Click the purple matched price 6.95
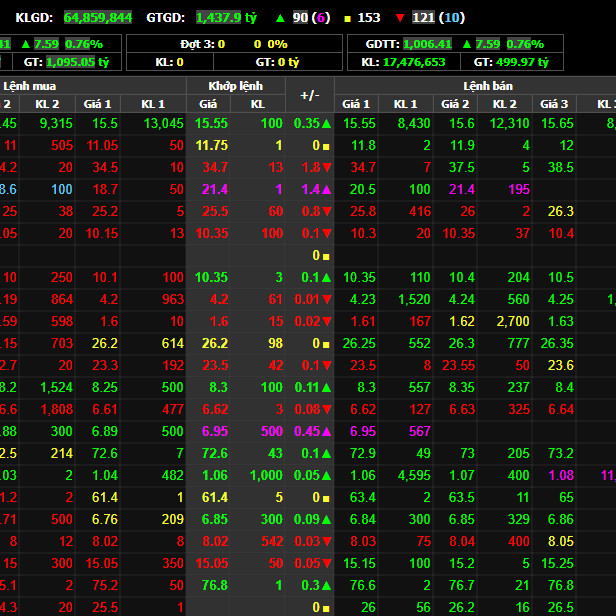Viewport: 616px width, 616px height. (214, 431)
